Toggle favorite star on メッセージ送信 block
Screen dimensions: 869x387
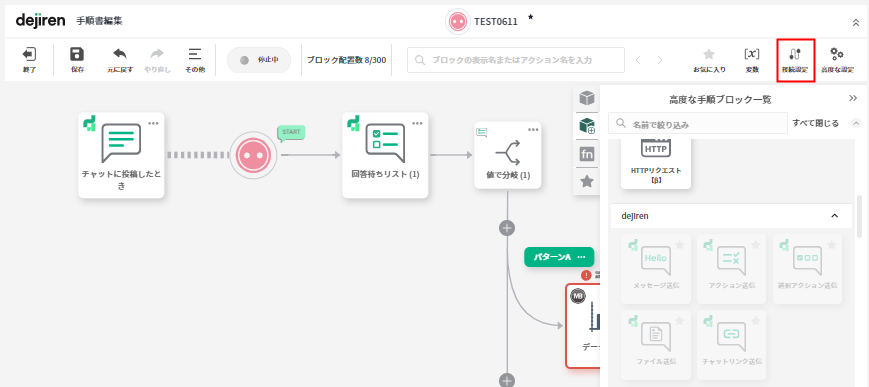[679, 245]
